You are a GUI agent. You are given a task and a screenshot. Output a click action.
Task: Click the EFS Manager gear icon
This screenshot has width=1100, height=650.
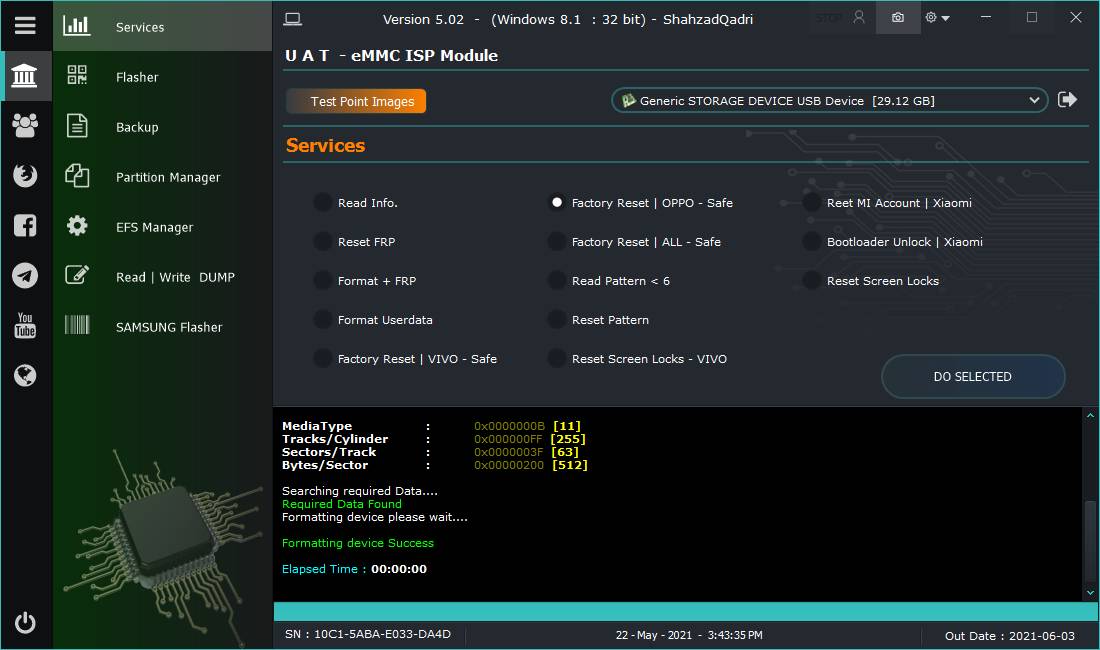tap(77, 225)
